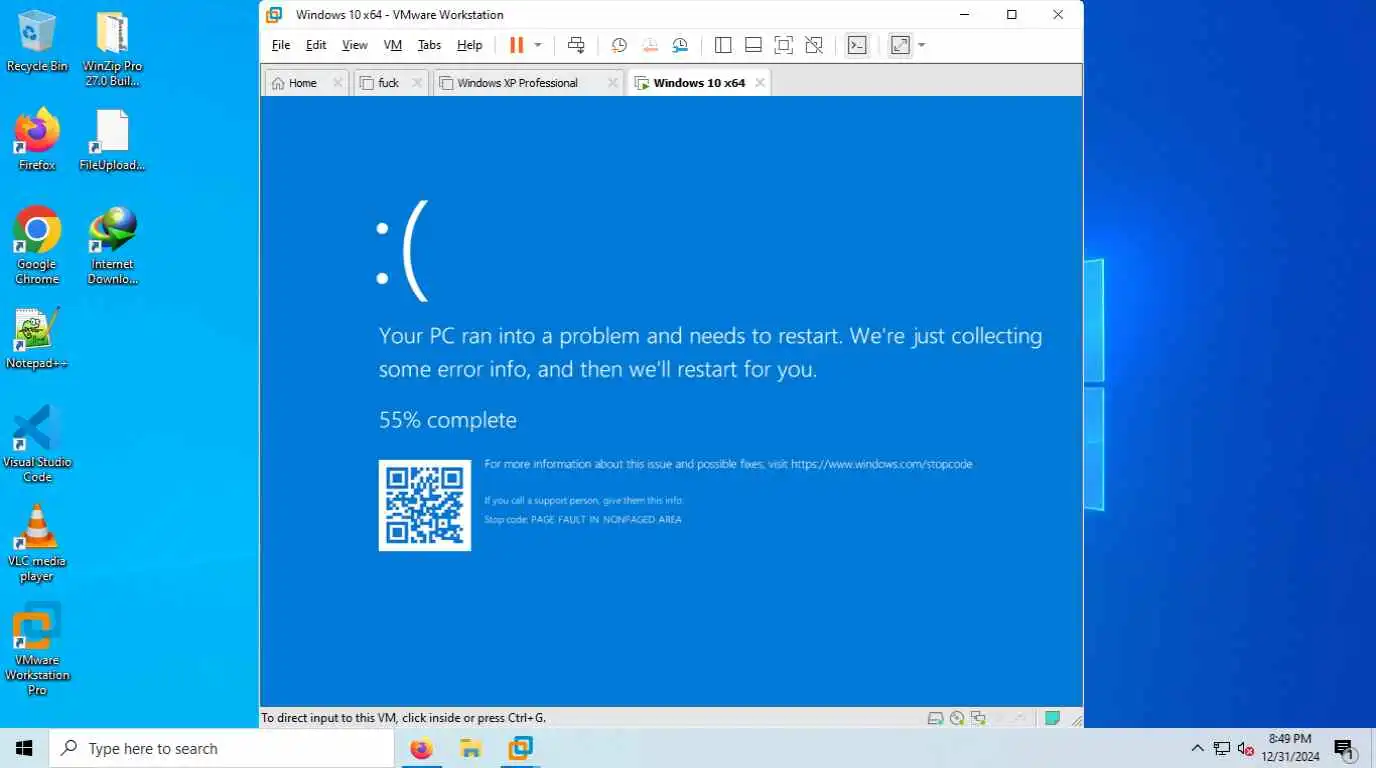1376x768 pixels.
Task: Open the network tray icon
Action: 1221,748
